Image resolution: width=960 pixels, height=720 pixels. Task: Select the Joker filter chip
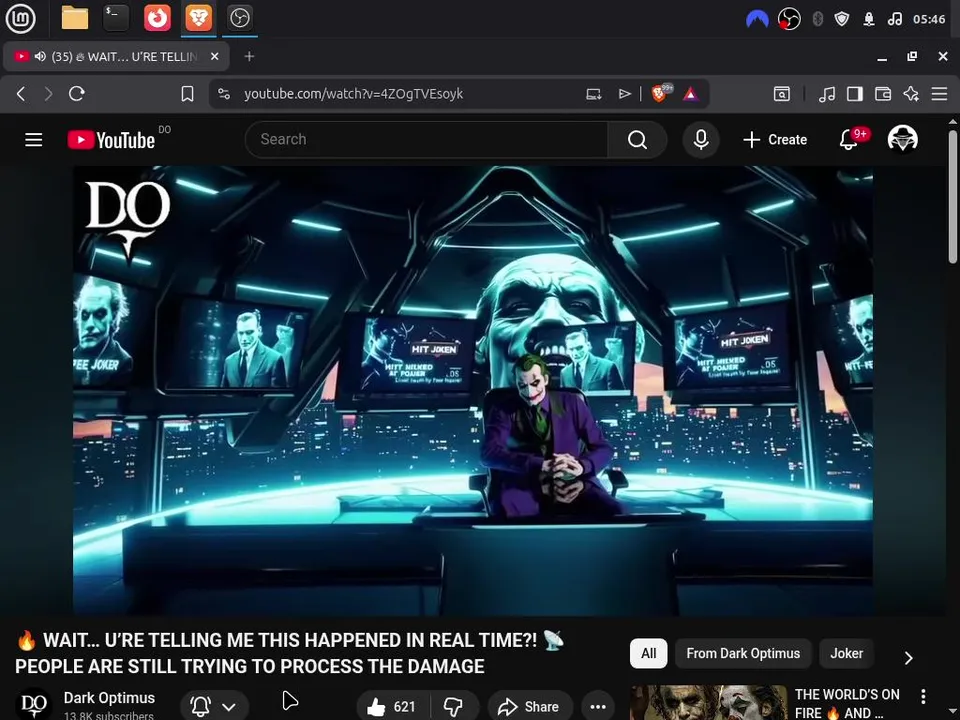coord(846,653)
